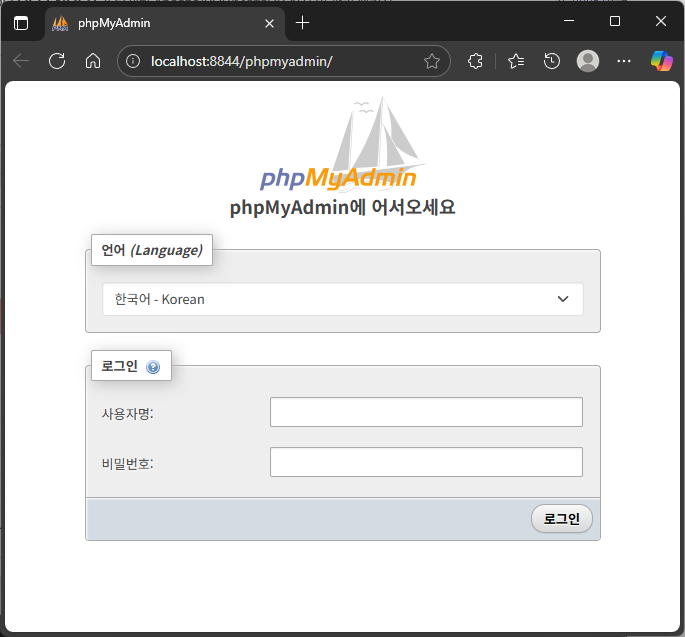
Task: Close the phpMyAdmin browser tab
Action: 270,23
